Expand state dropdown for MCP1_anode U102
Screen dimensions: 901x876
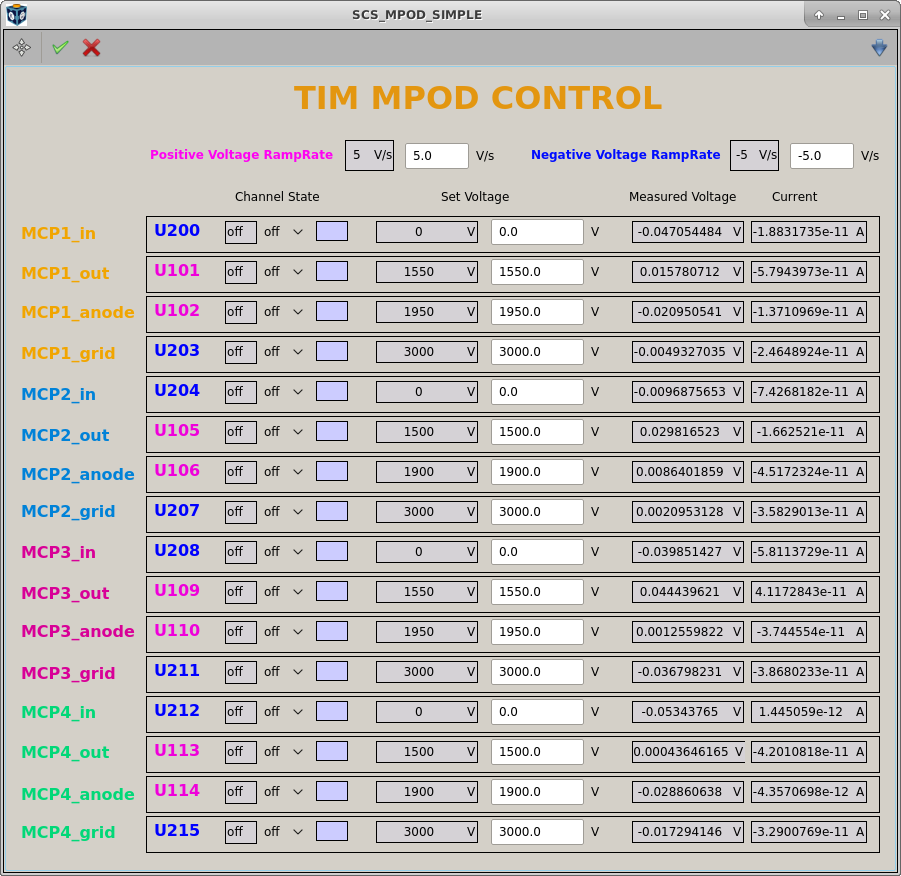[x=283, y=312]
